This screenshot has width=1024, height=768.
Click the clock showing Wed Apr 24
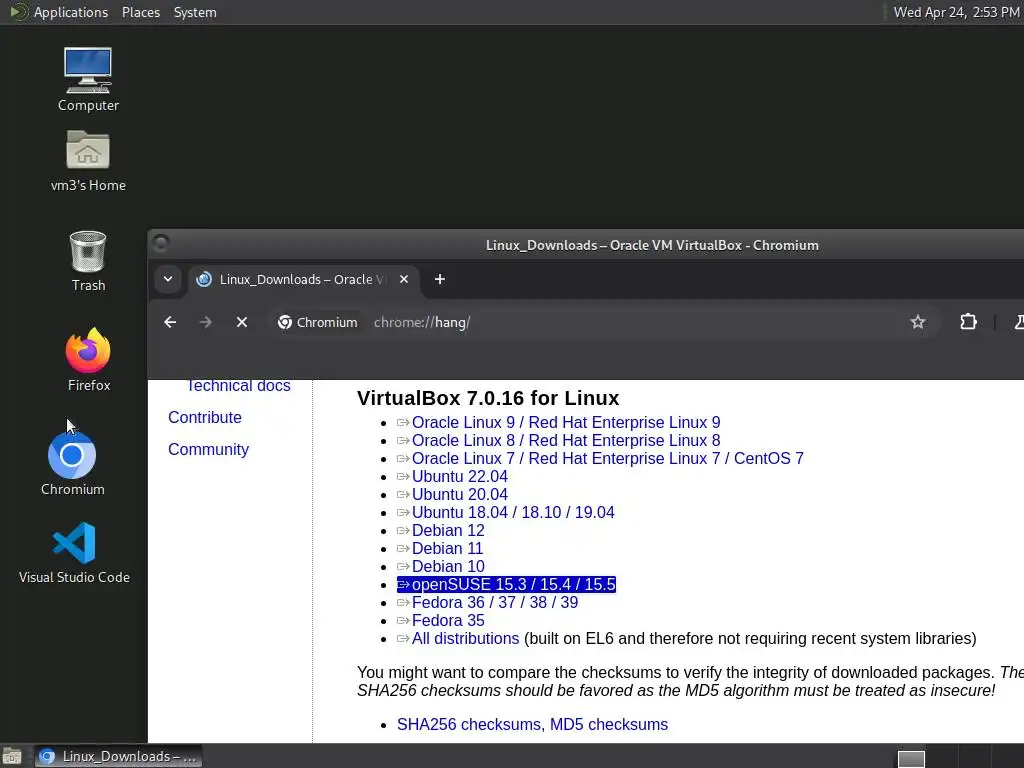point(956,12)
